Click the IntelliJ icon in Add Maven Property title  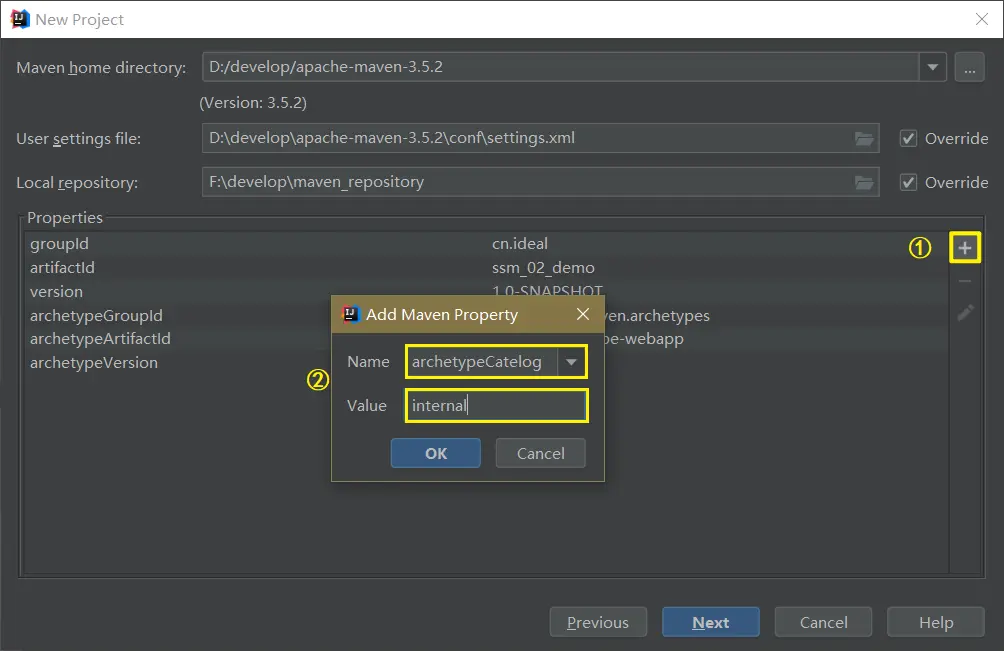(x=350, y=314)
